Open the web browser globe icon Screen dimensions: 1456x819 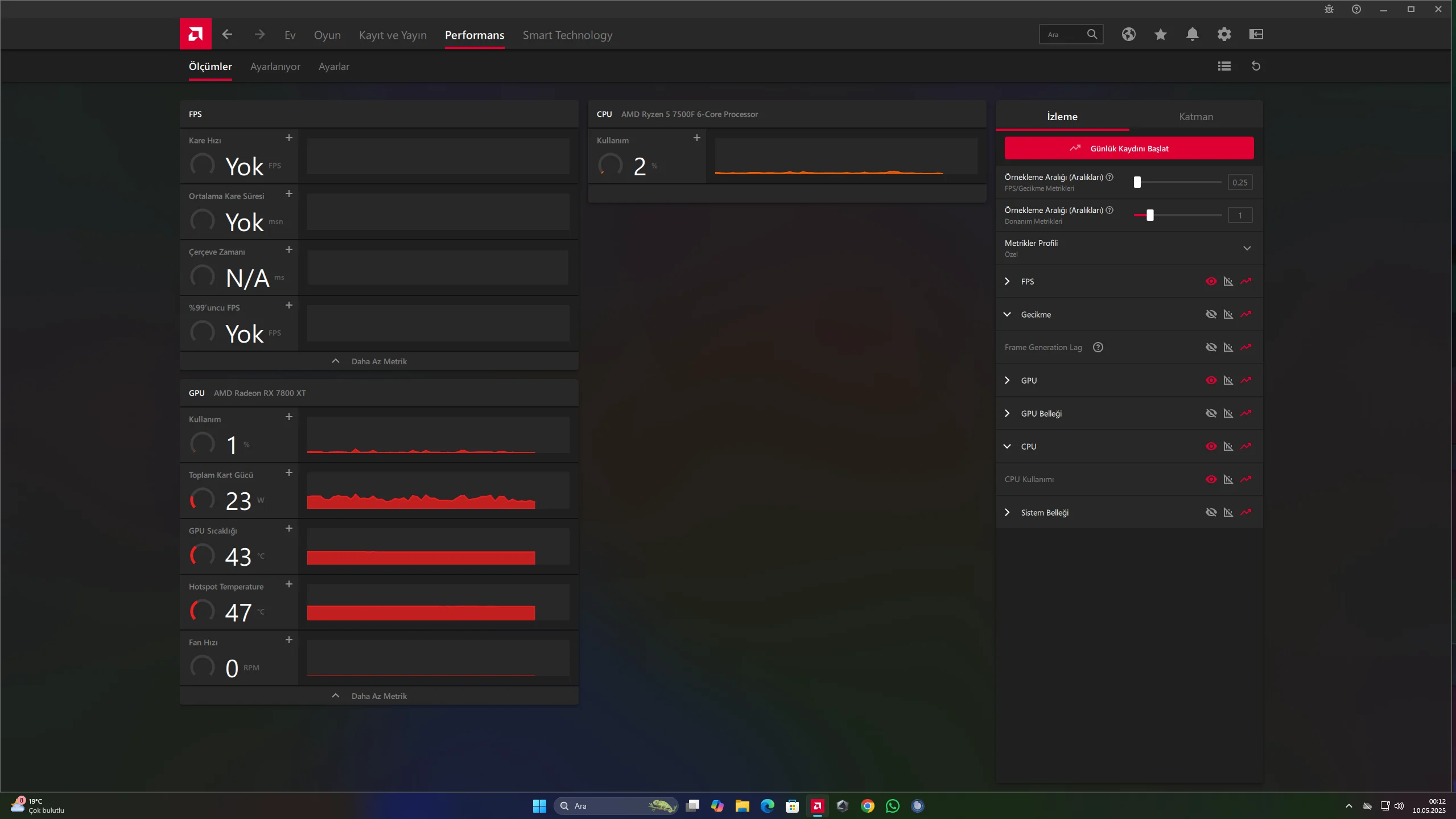click(x=1128, y=34)
